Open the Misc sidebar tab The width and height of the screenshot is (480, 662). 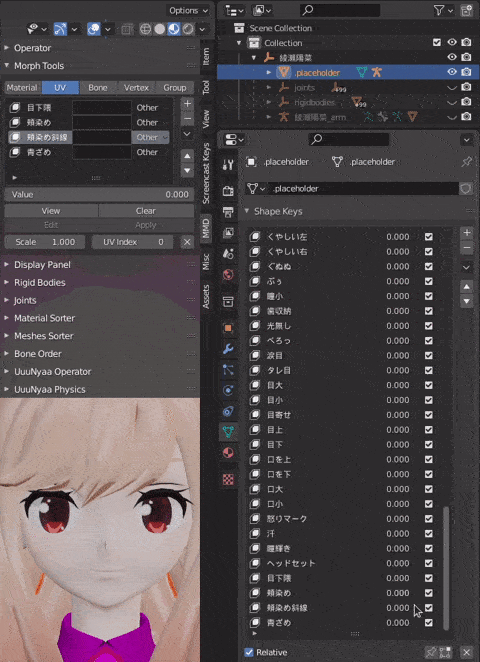pyautogui.click(x=206, y=262)
